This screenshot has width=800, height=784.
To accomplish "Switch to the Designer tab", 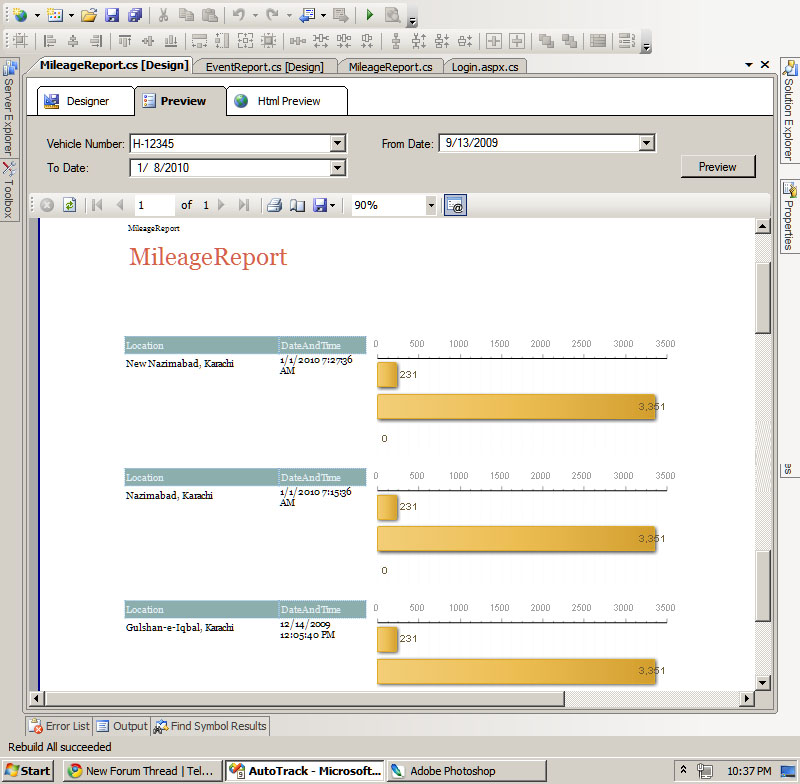I will click(87, 101).
